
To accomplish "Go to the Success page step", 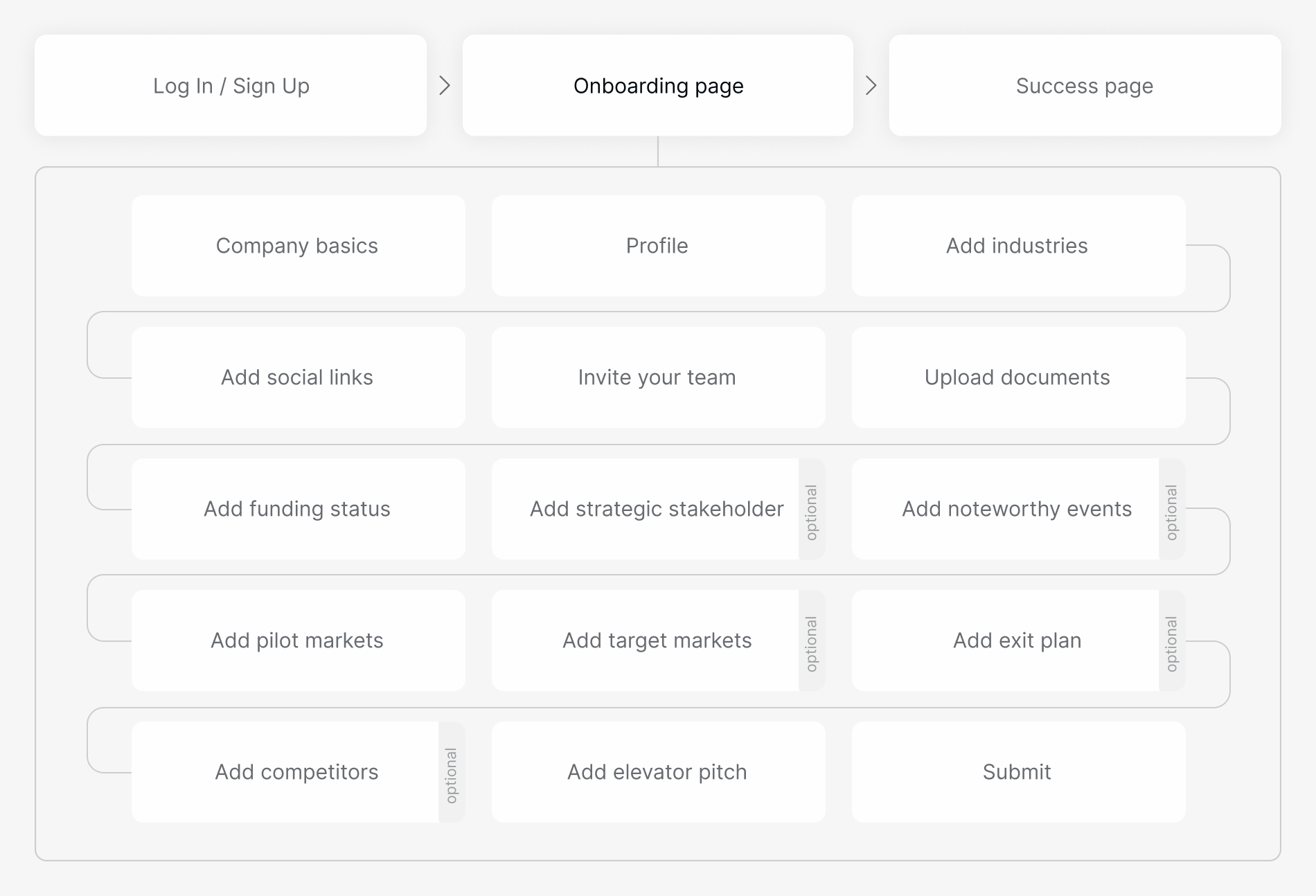I will point(1085,86).
